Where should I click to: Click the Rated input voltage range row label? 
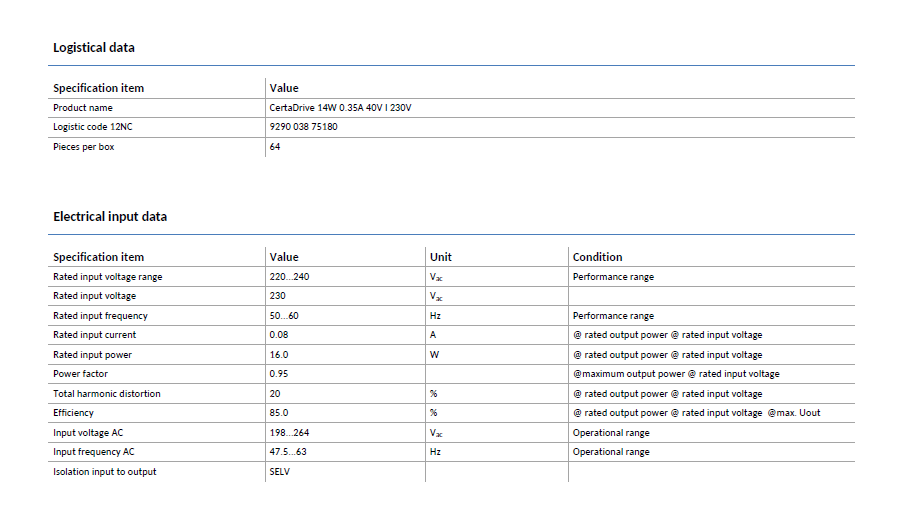point(107,277)
